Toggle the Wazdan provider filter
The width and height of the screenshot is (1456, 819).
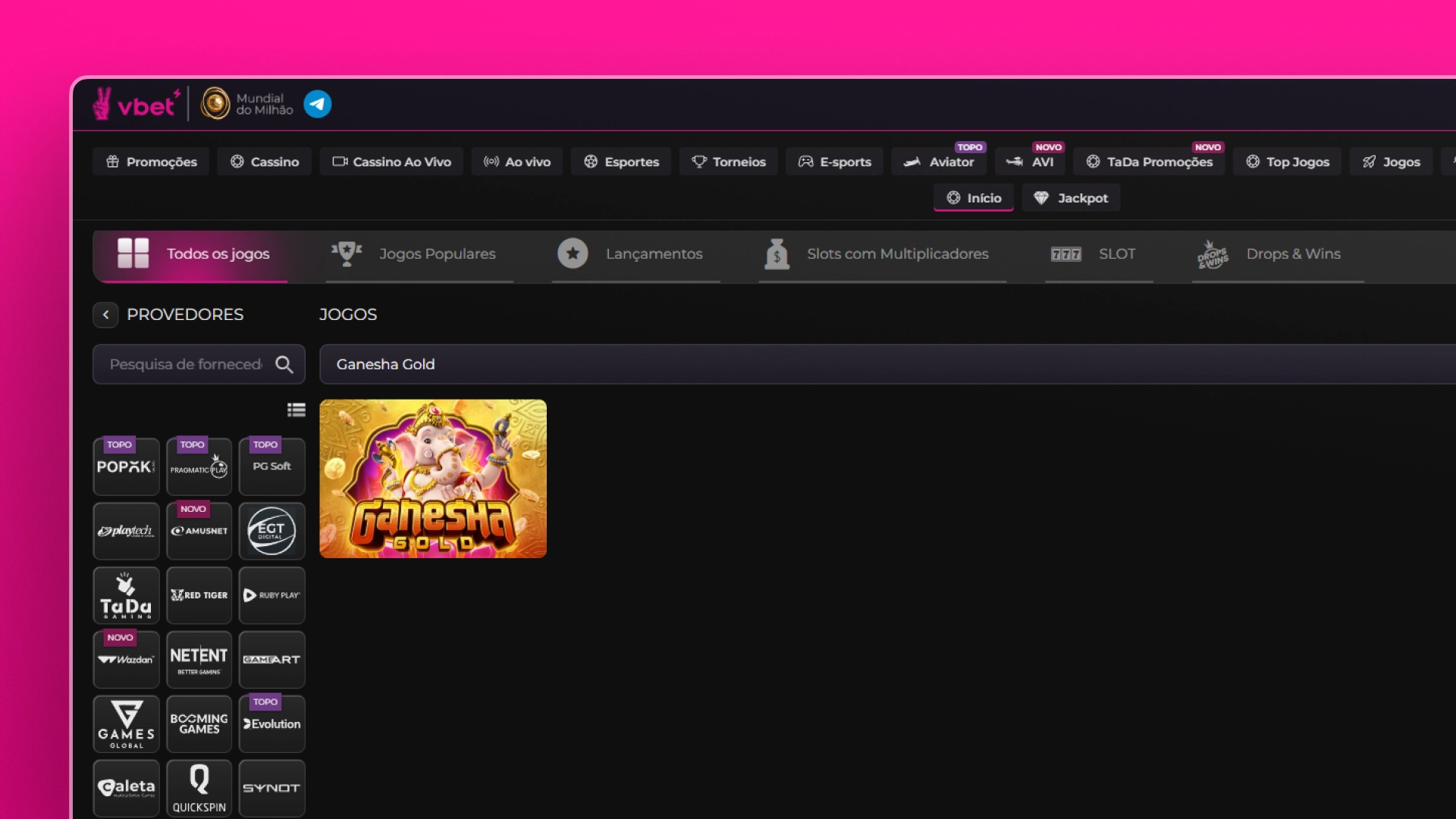pyautogui.click(x=126, y=659)
